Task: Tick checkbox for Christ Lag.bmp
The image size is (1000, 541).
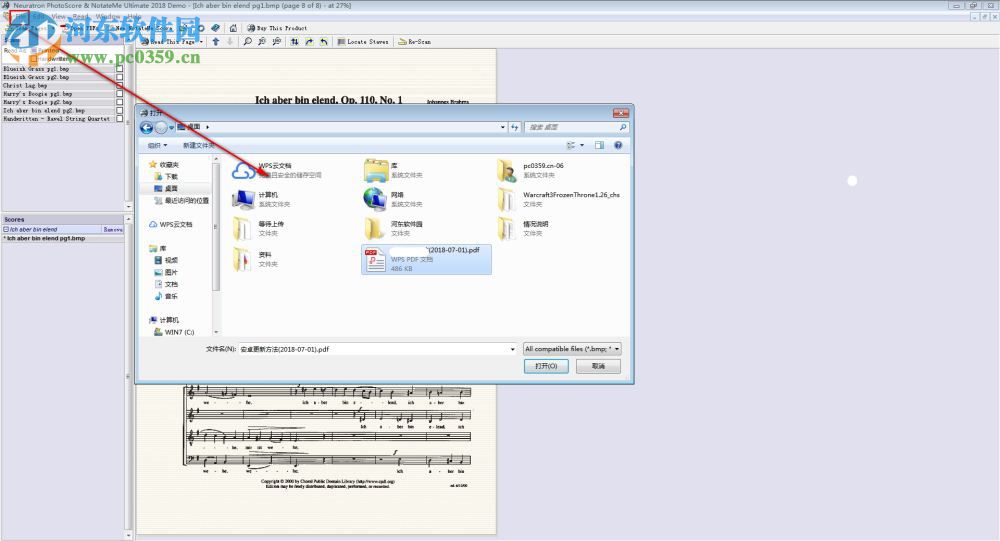Action: [119, 85]
